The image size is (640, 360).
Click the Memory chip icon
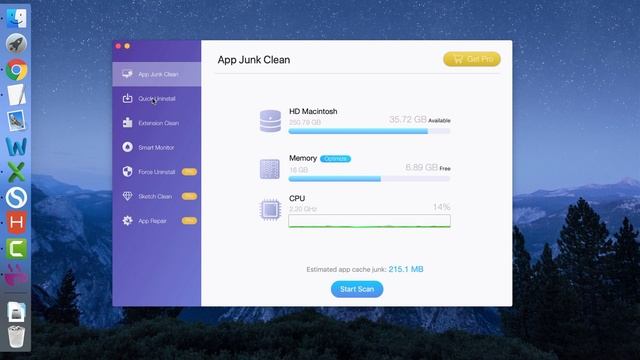pos(270,169)
